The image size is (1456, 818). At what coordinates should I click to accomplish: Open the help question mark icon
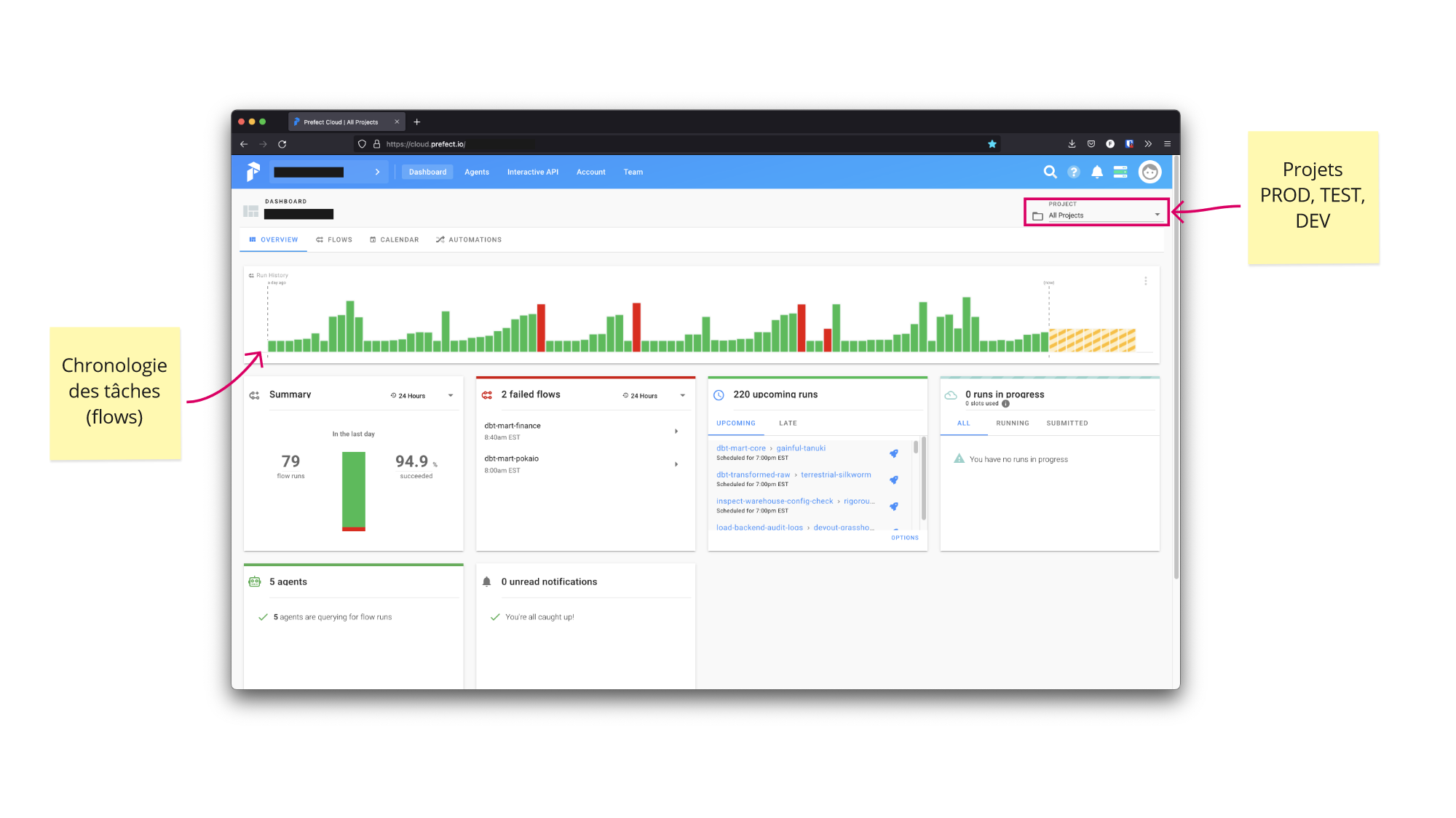click(x=1074, y=172)
